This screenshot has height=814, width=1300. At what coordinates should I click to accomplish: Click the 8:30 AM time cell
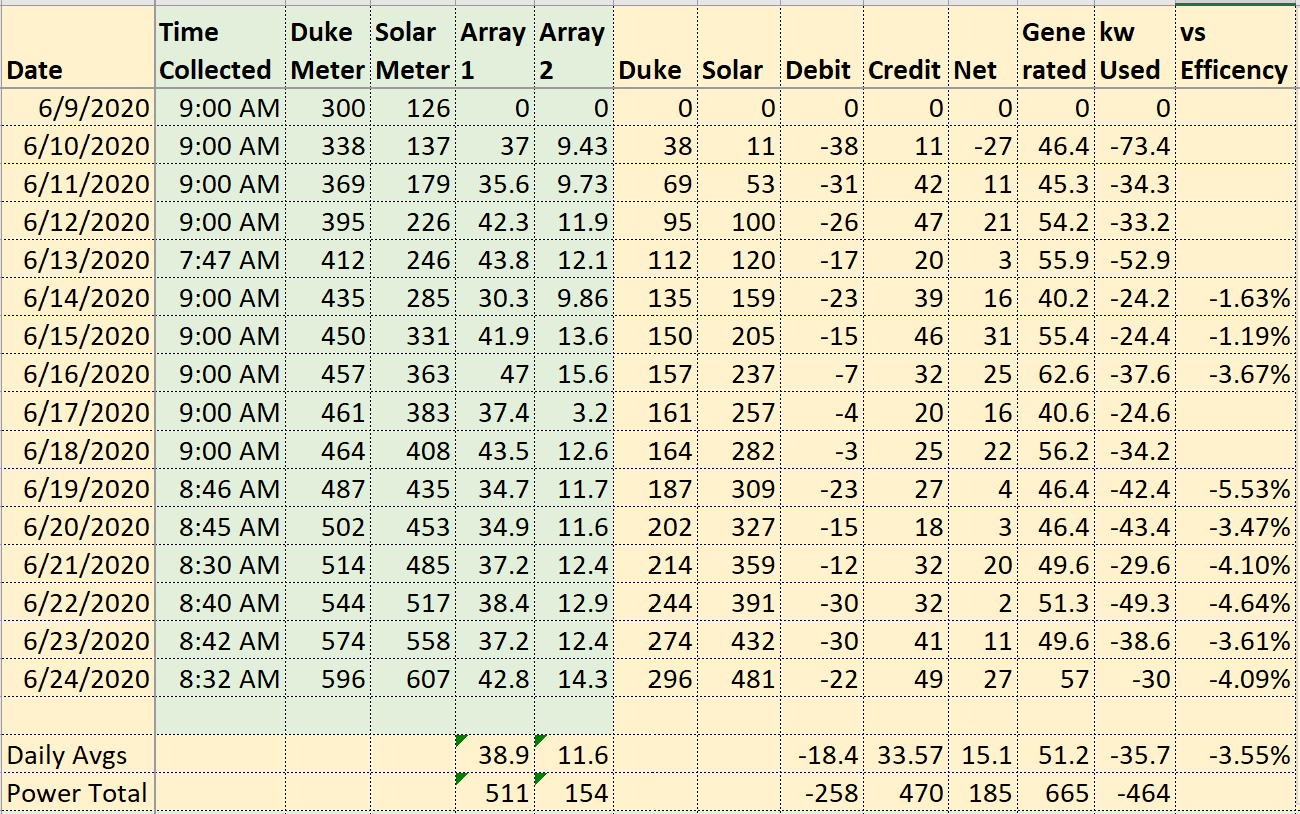[x=220, y=564]
